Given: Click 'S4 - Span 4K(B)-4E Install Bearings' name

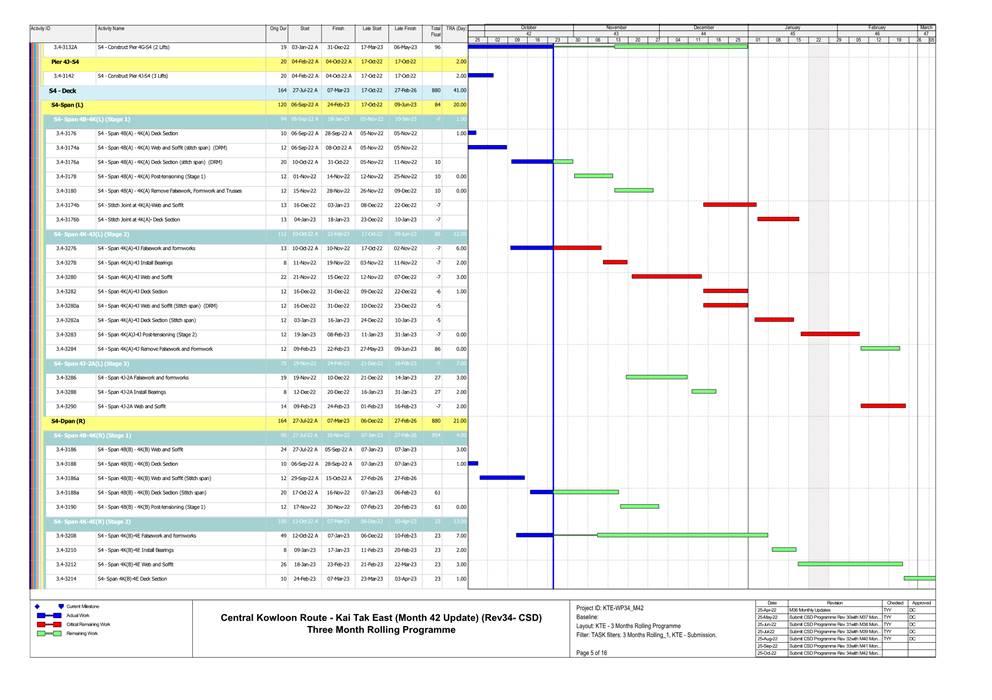Looking at the screenshot, I should (x=135, y=550).
